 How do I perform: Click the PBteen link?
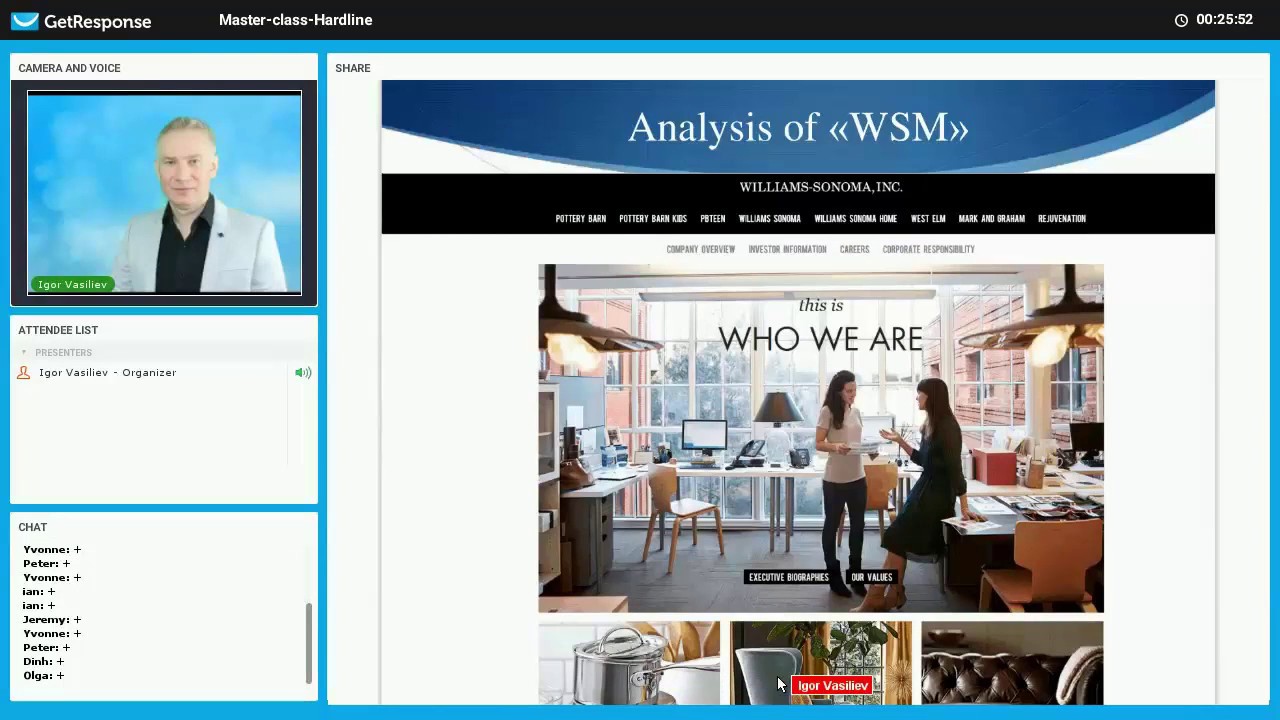(713, 219)
